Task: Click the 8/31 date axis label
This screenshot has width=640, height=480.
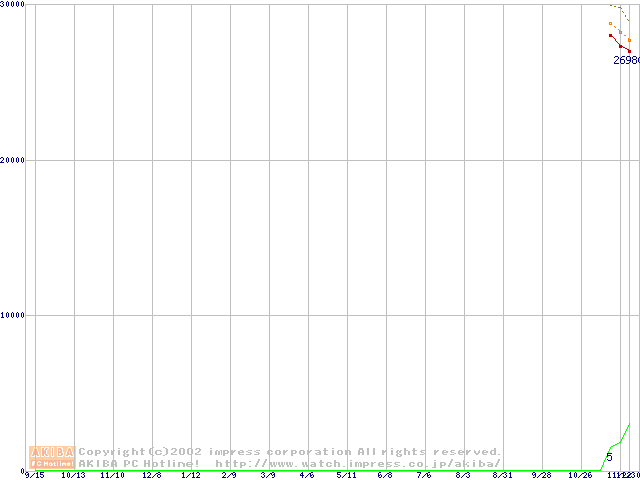Action: tap(502, 475)
